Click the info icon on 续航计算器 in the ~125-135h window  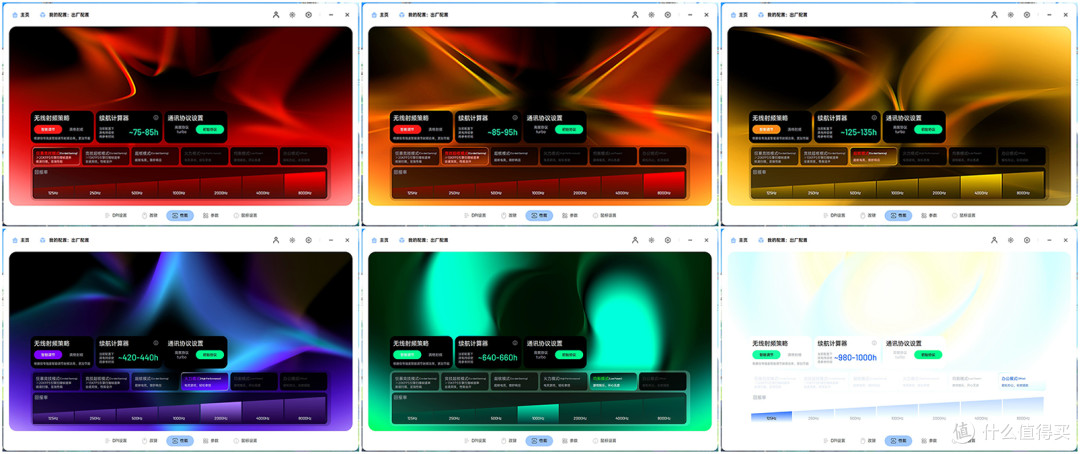874,118
